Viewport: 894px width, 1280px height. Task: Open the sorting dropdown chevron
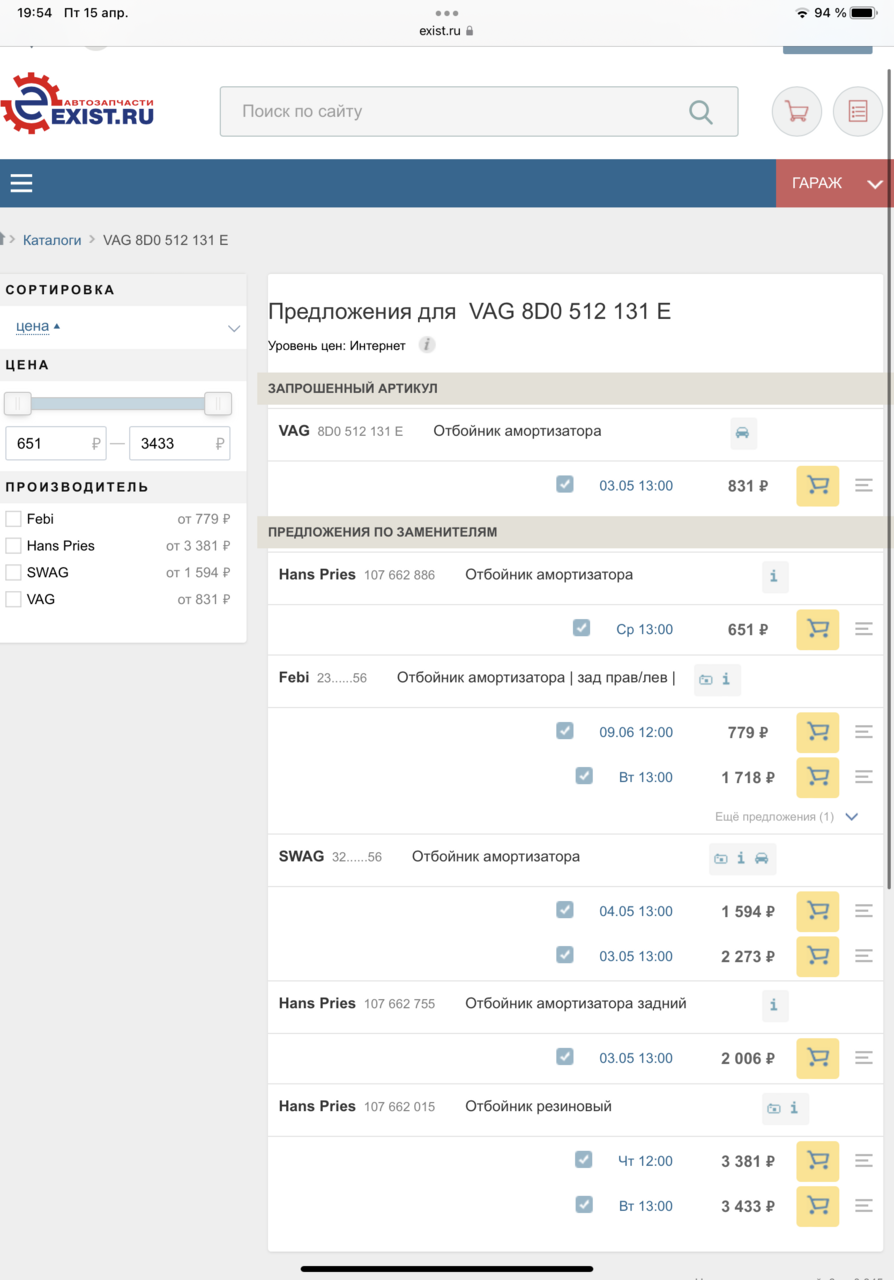point(234,328)
